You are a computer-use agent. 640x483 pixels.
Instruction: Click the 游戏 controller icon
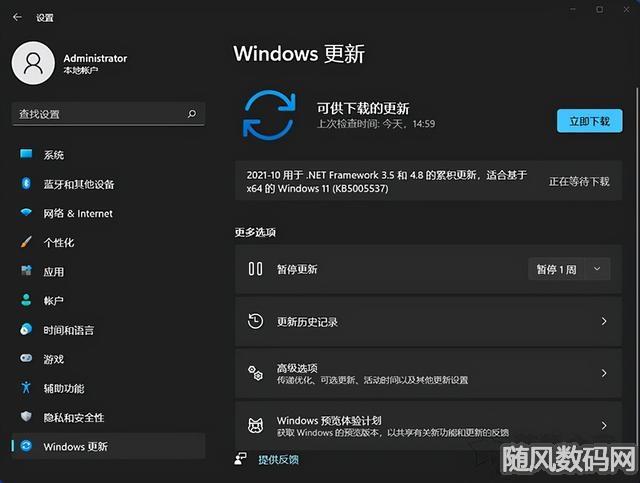[x=26, y=358]
